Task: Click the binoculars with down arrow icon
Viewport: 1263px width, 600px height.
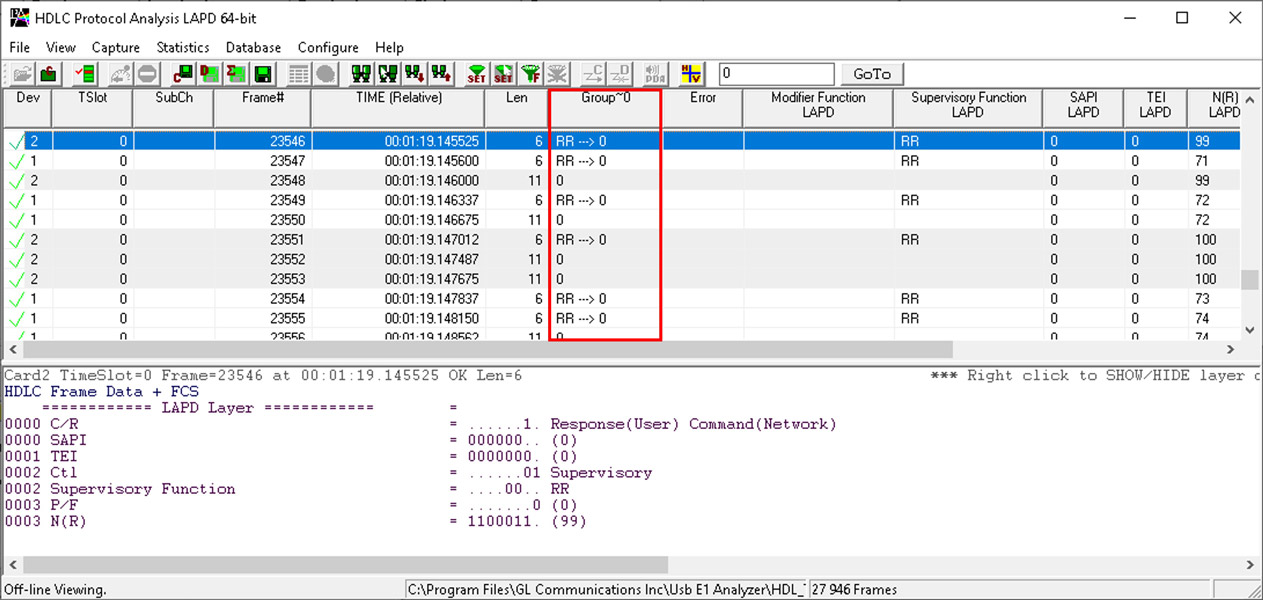Action: (x=415, y=74)
